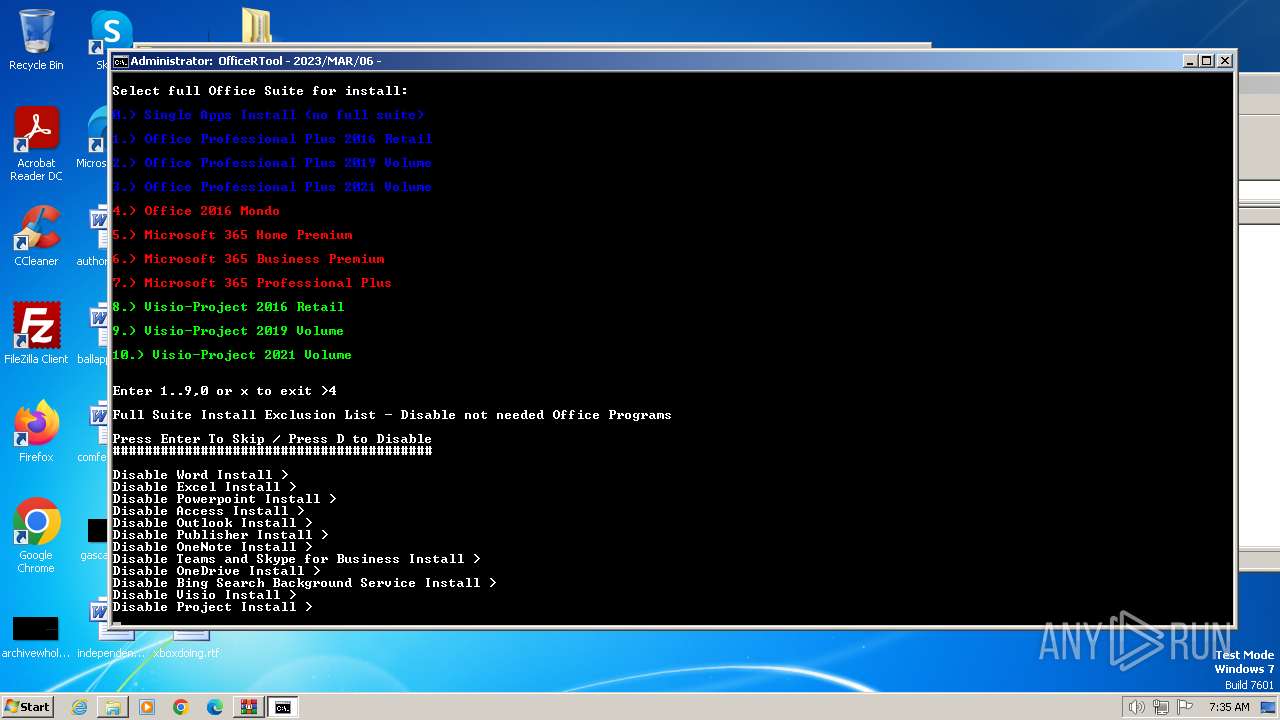Click 'Office 2016 Mondo' option text
The height and width of the screenshot is (720, 1280).
(x=212, y=211)
